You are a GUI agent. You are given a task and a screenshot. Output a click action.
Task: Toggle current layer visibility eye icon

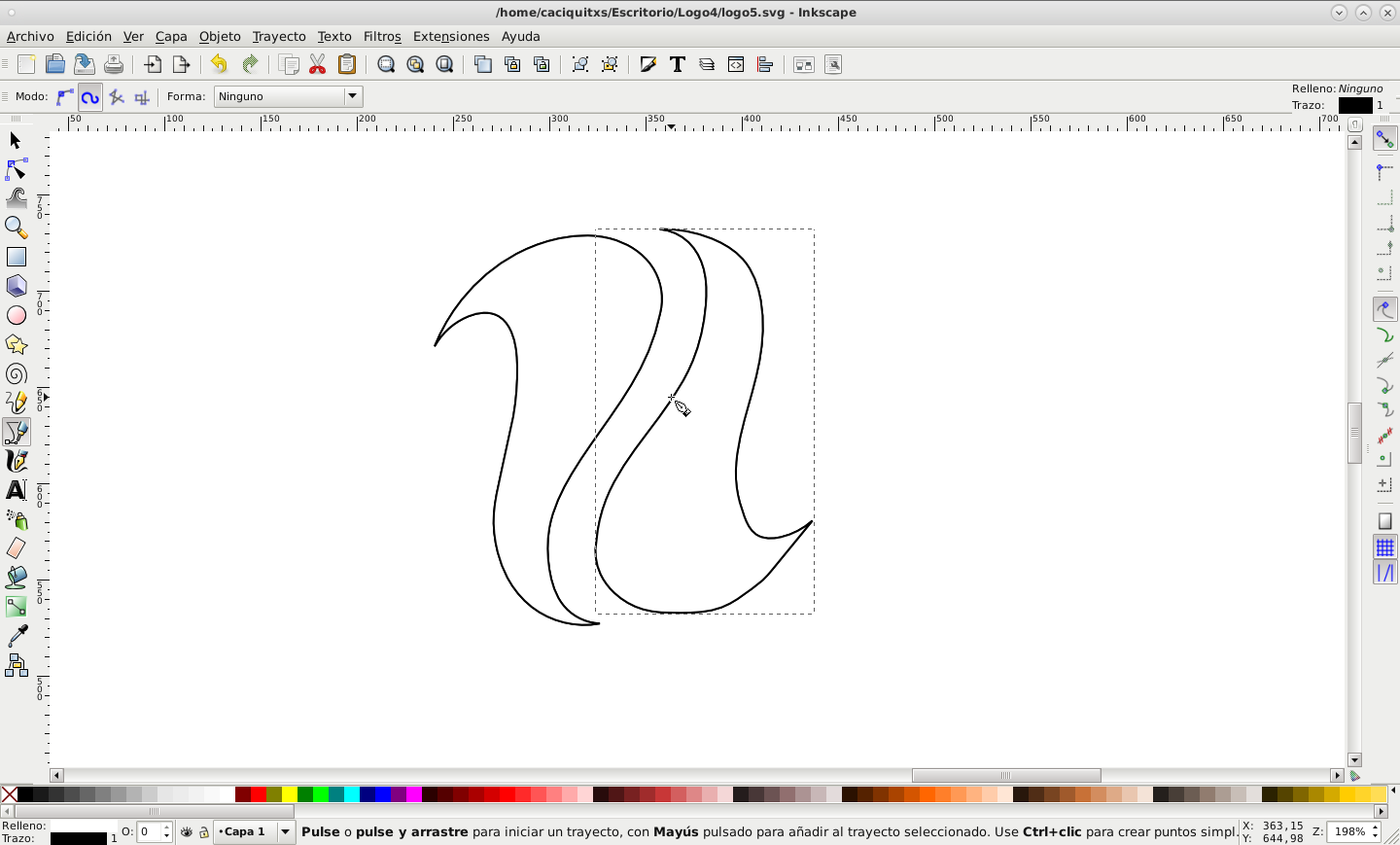click(187, 832)
